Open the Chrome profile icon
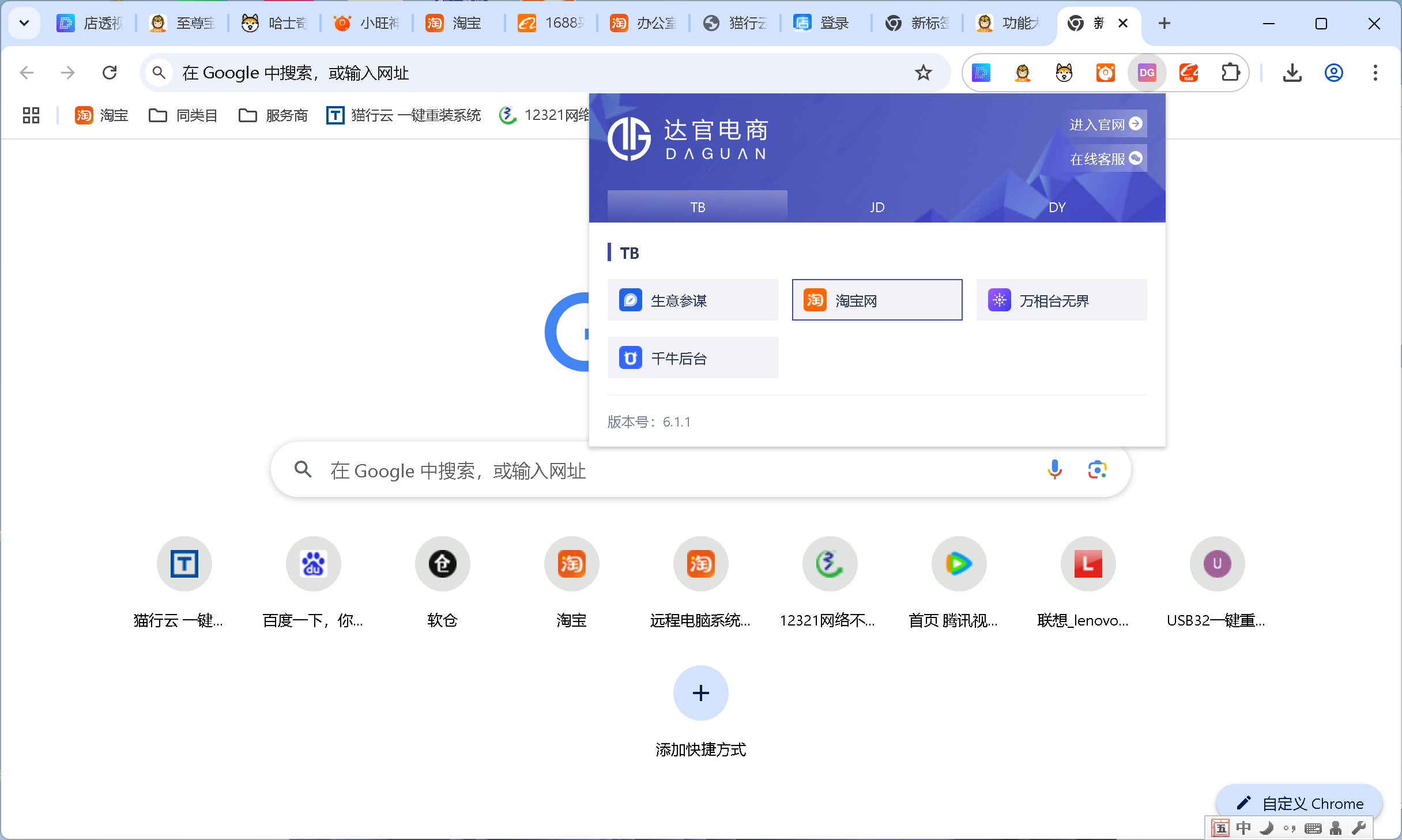Screen dimensions: 1402x840 [1334, 73]
